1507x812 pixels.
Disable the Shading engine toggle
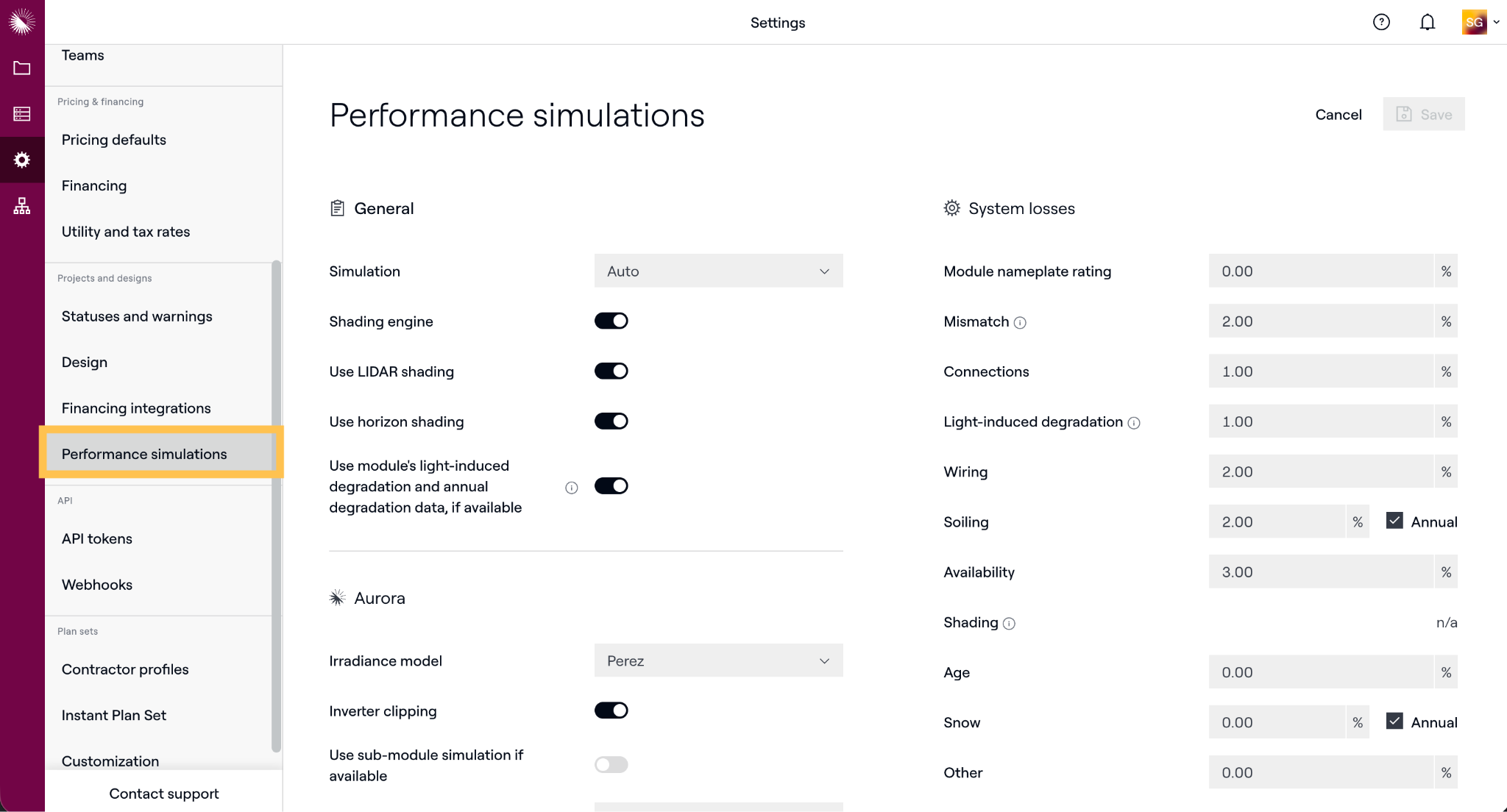[611, 321]
